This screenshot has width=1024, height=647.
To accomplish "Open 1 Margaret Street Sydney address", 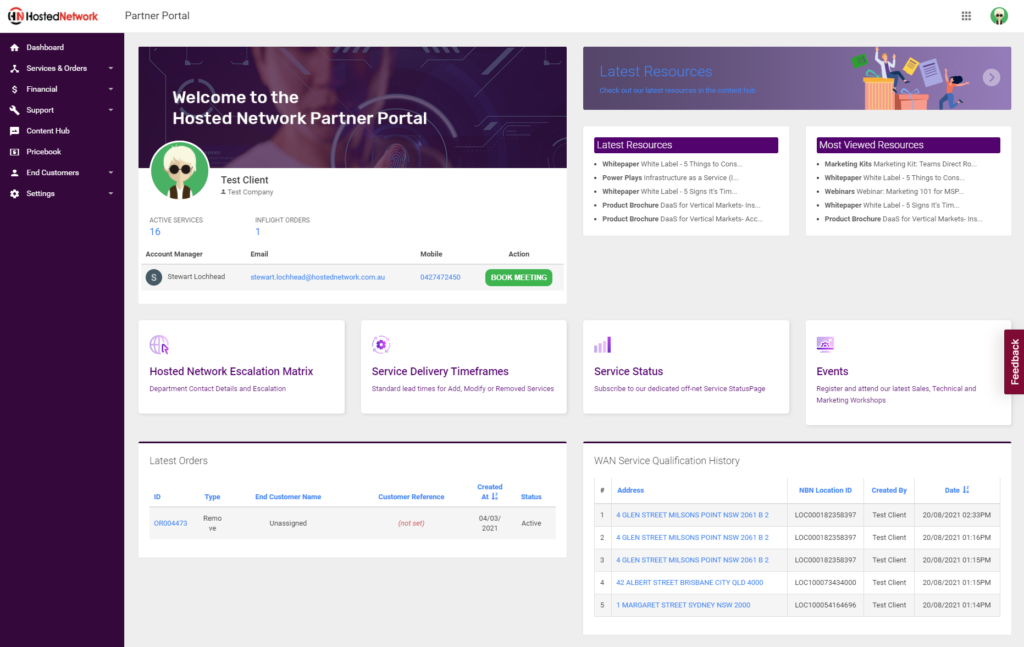I will coord(683,605).
